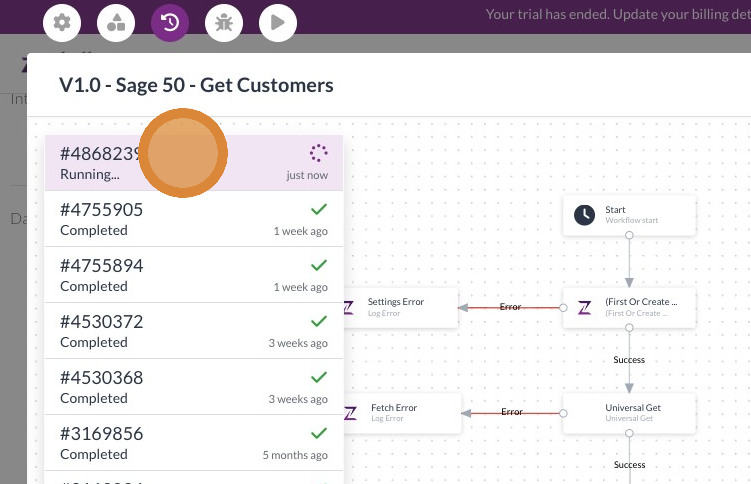
Task: Open the shapes toolbar button
Action: coord(116,23)
